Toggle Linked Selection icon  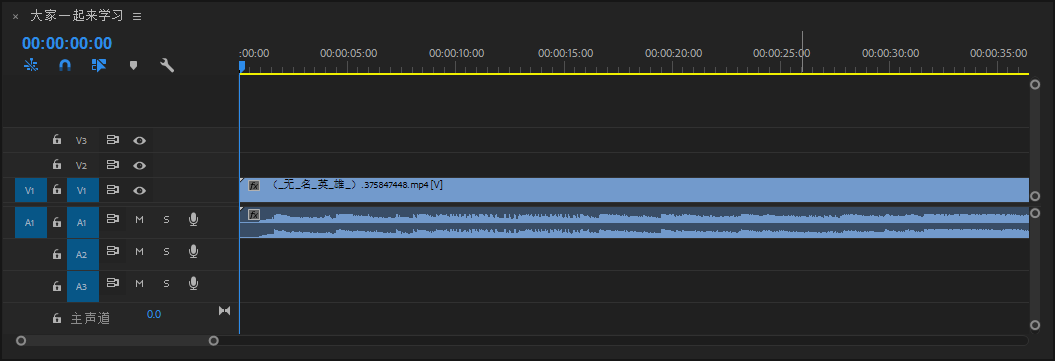click(x=99, y=65)
